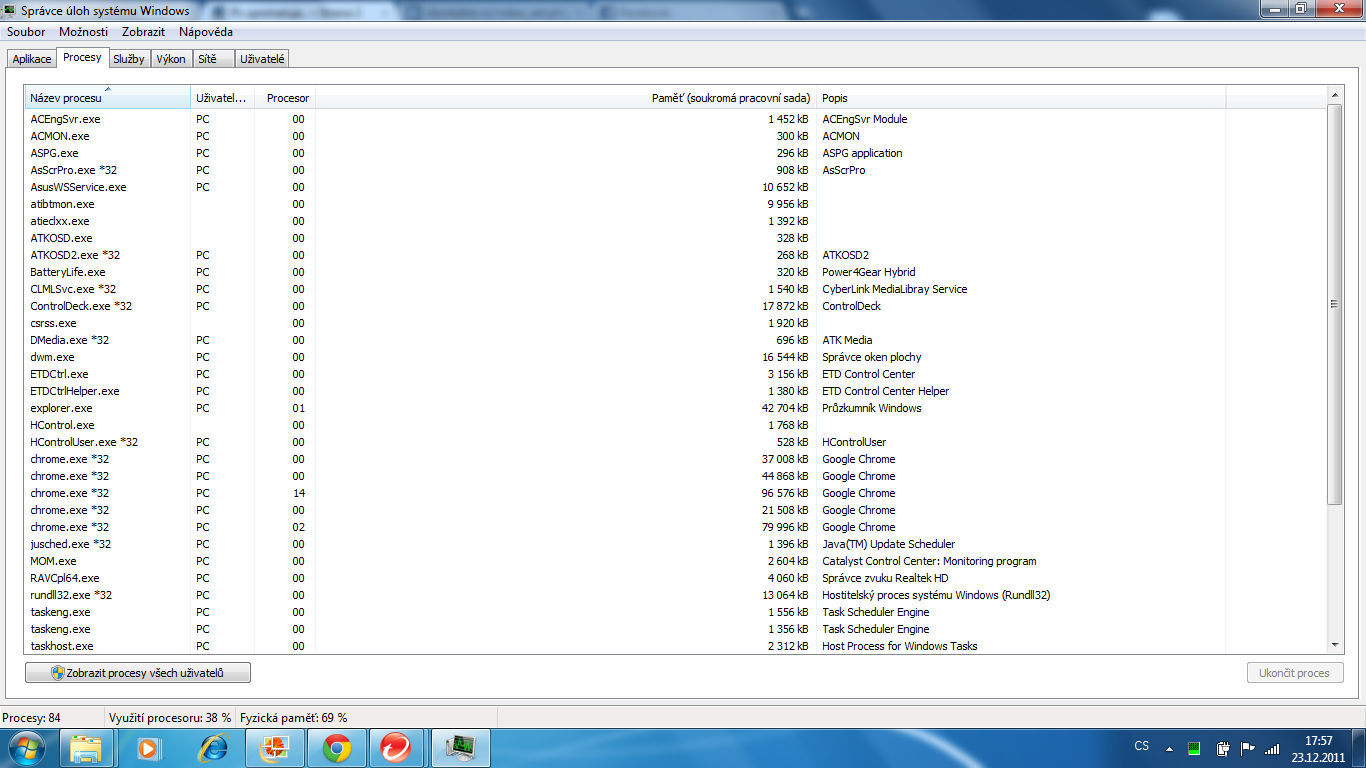The width and height of the screenshot is (1366, 768).
Task: Open Windows Explorer from the taskbar
Action: [x=87, y=748]
